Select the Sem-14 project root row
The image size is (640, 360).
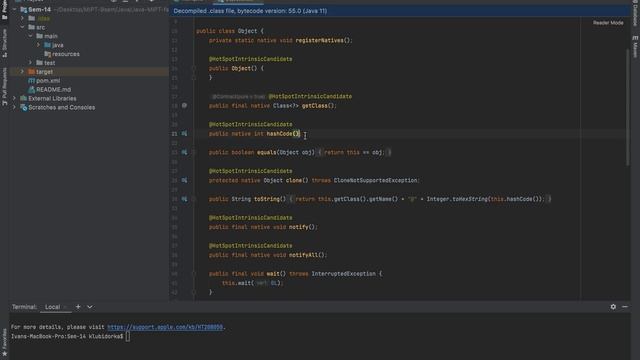pos(89,9)
